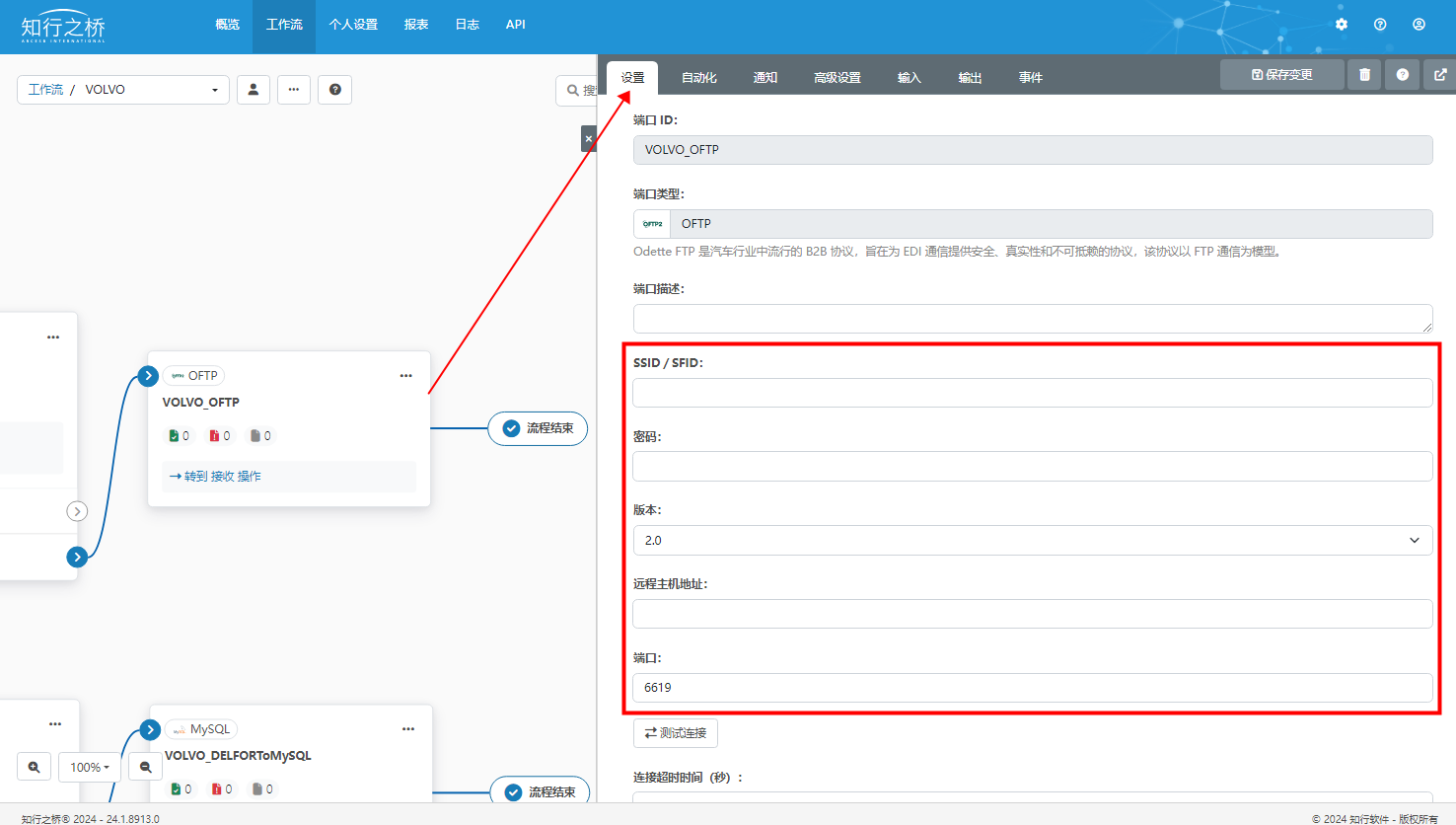Click VOLVO_OFTP error count red icon
This screenshot has width=1456, height=825.
(x=214, y=436)
